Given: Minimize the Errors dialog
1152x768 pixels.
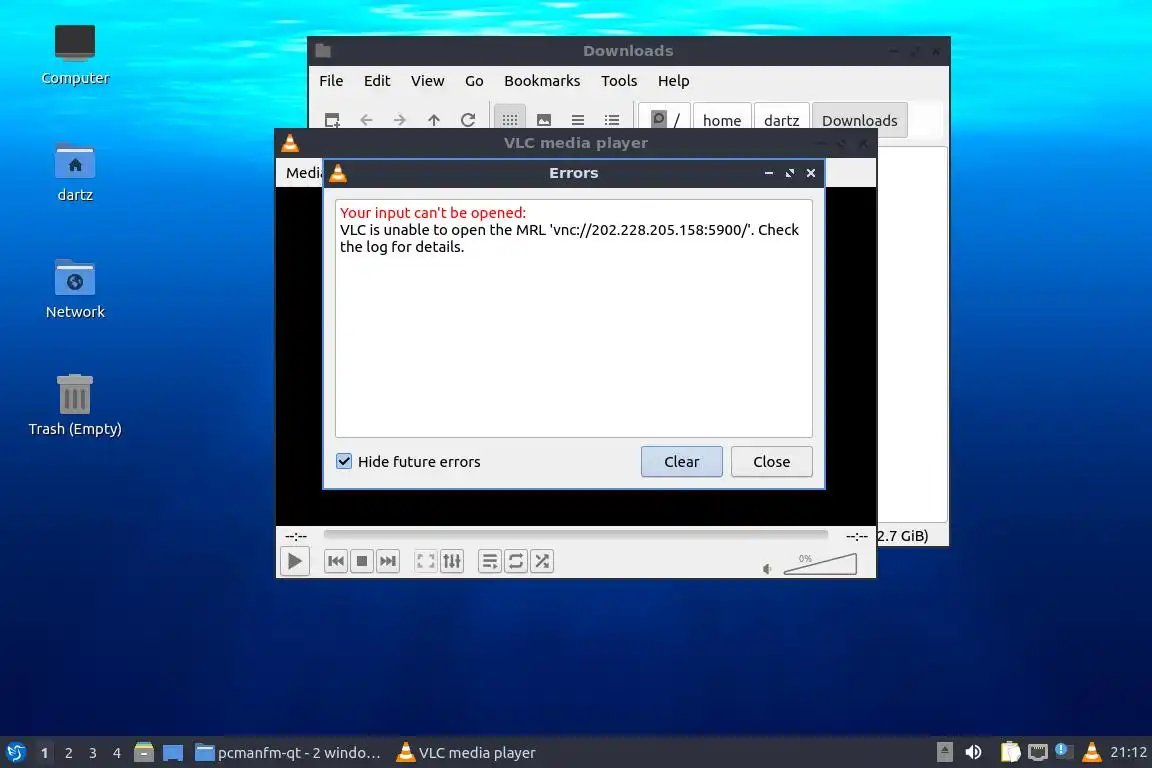Looking at the screenshot, I should click(768, 173).
